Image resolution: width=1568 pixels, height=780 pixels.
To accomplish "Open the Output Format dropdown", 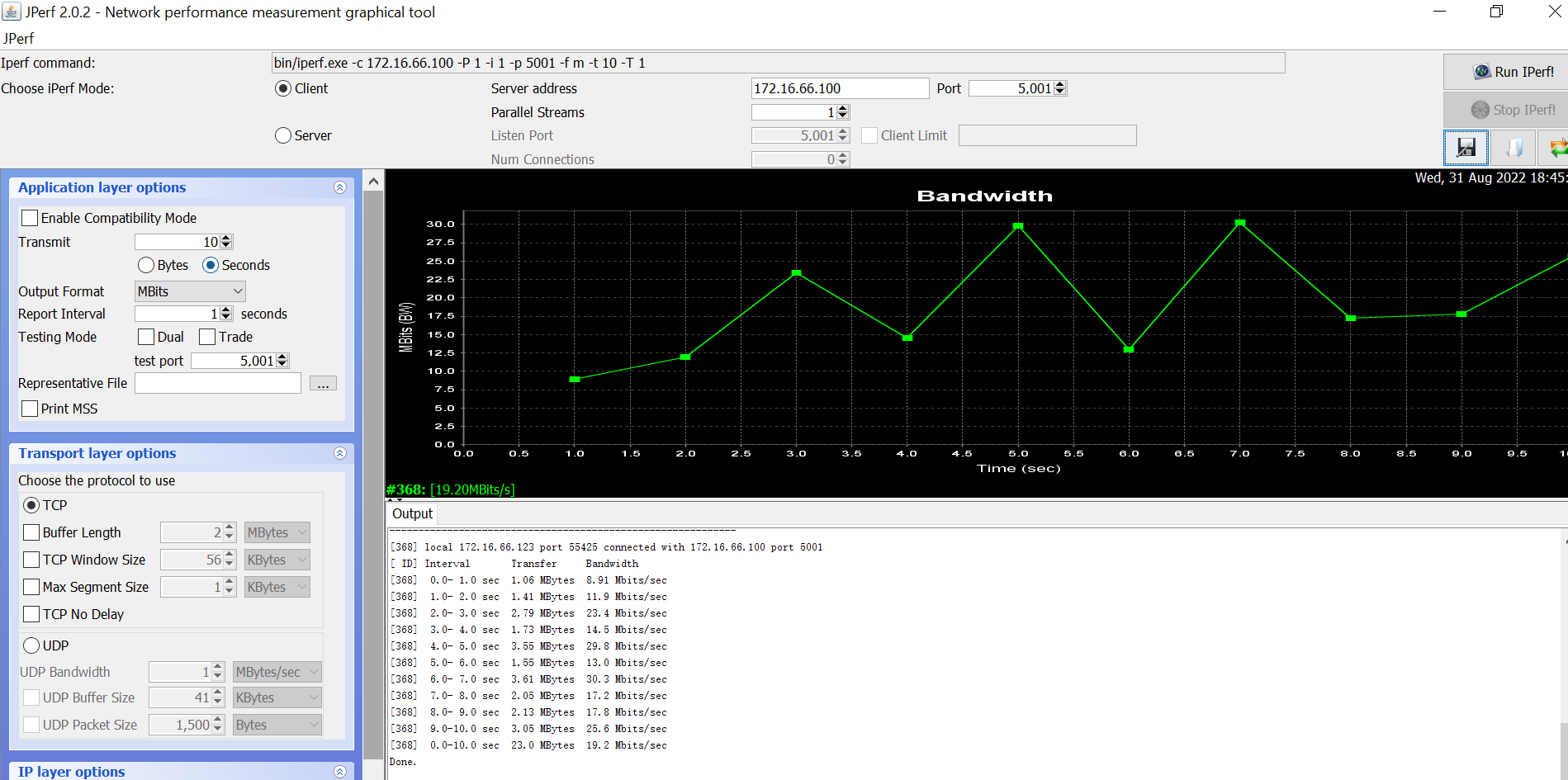I will 189,291.
